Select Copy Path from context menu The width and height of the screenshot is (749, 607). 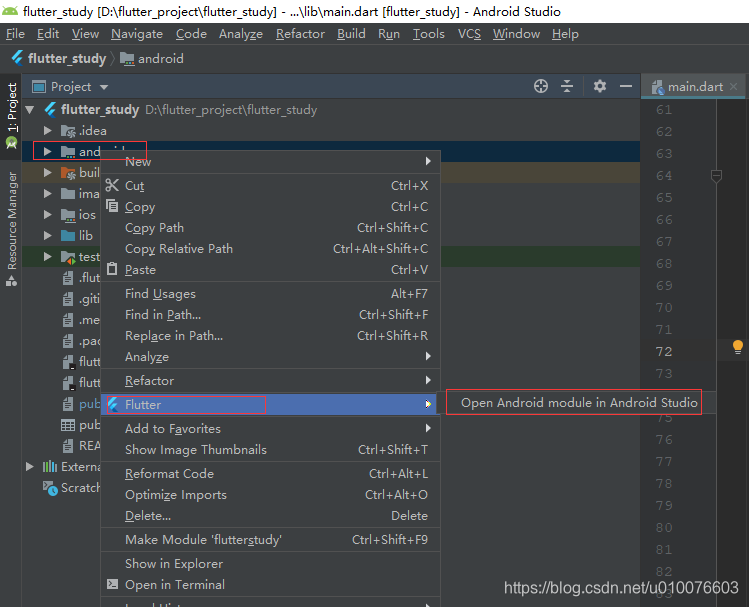point(270,228)
